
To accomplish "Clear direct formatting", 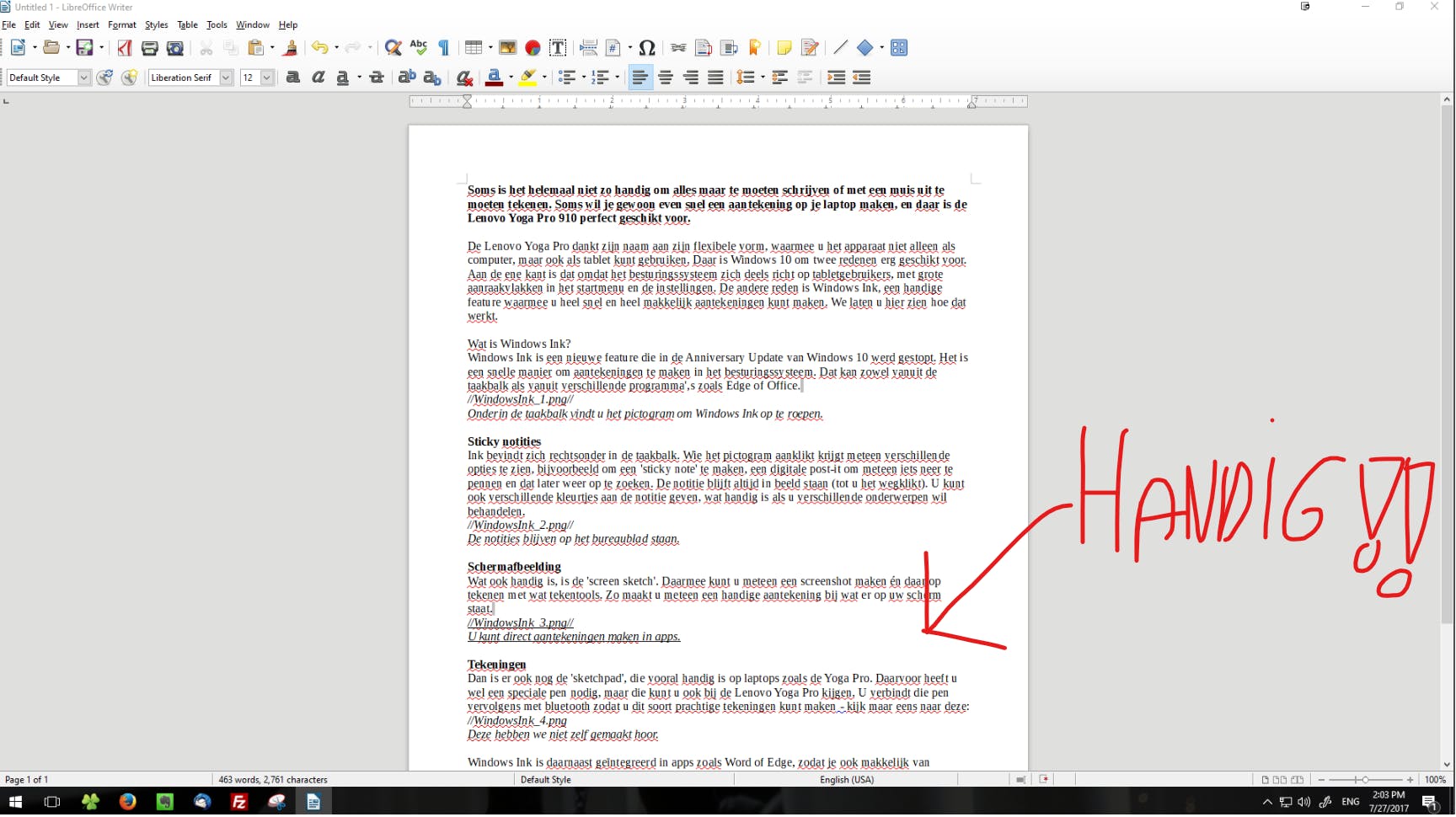I will pyautogui.click(x=464, y=78).
